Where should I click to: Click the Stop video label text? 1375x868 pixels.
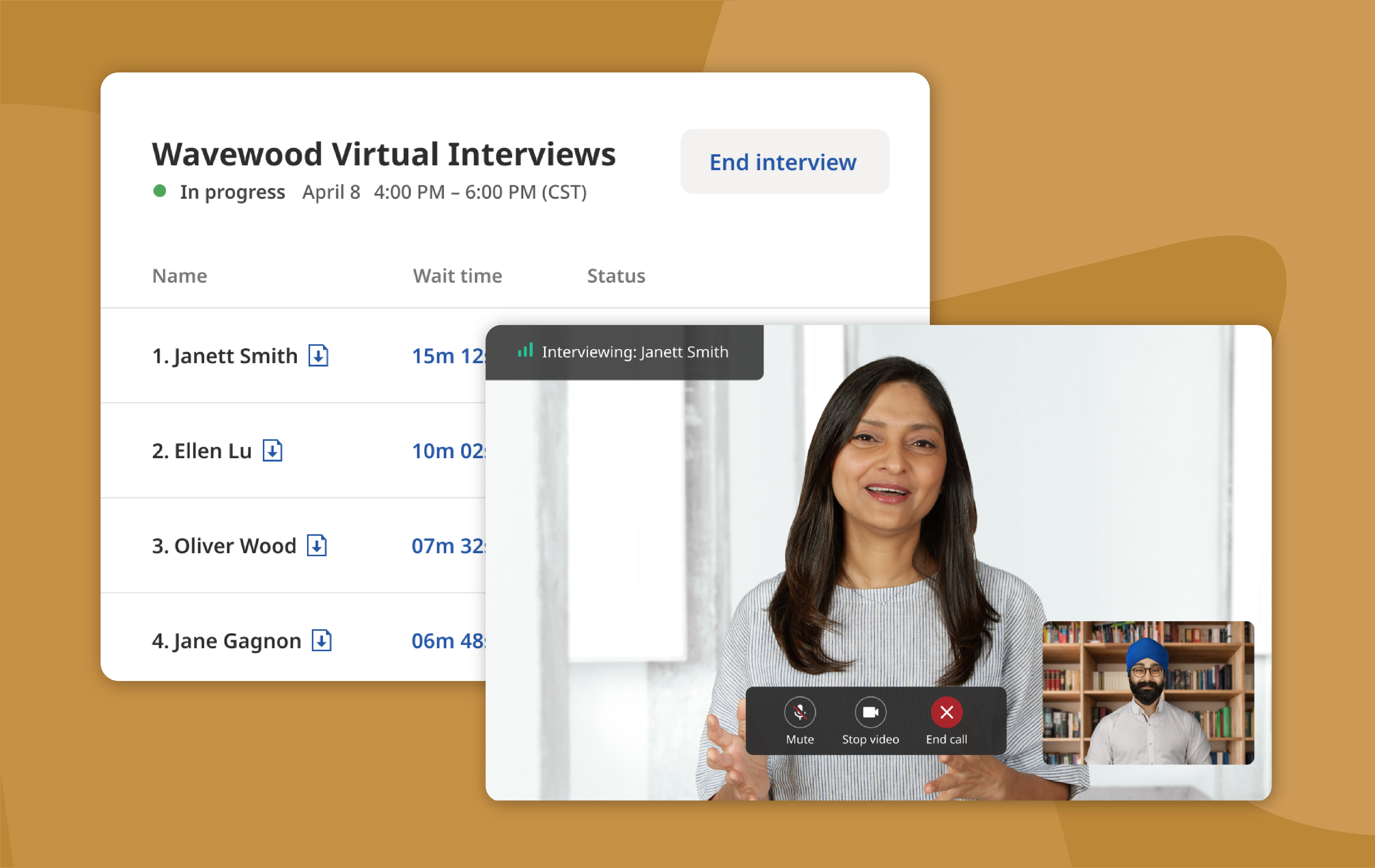pyautogui.click(x=870, y=739)
